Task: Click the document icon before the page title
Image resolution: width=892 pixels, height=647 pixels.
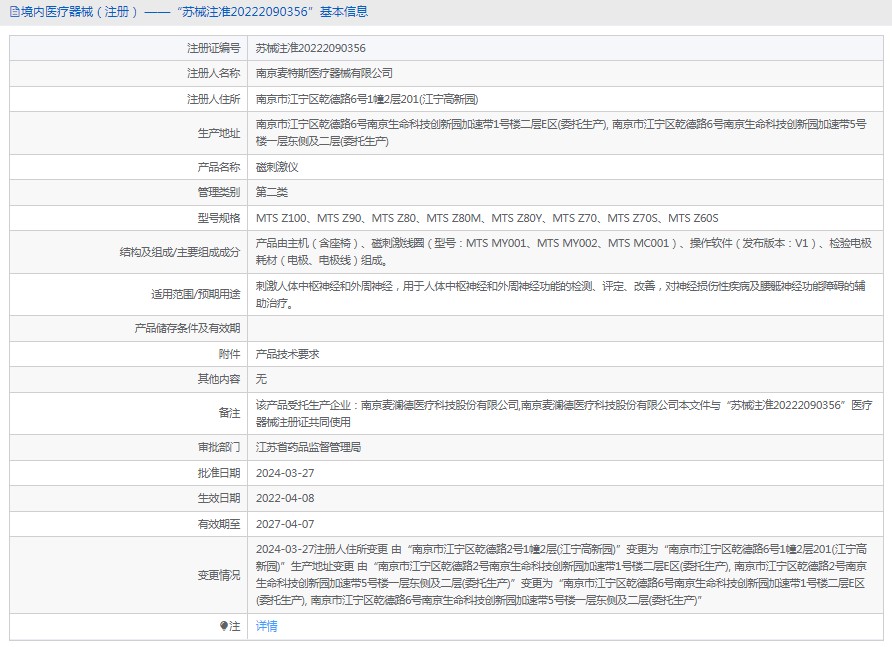Action: [15, 12]
